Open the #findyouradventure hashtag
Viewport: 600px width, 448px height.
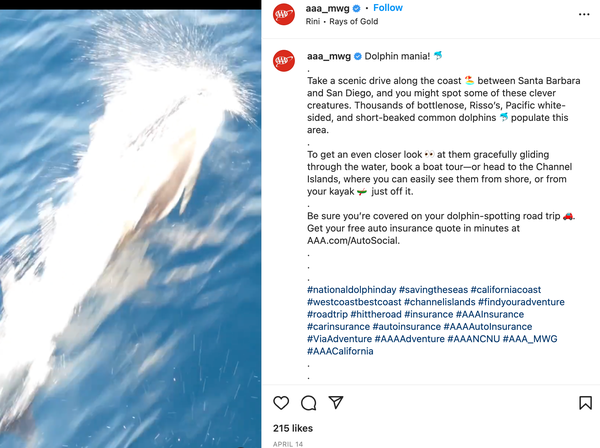pyautogui.click(x=521, y=302)
